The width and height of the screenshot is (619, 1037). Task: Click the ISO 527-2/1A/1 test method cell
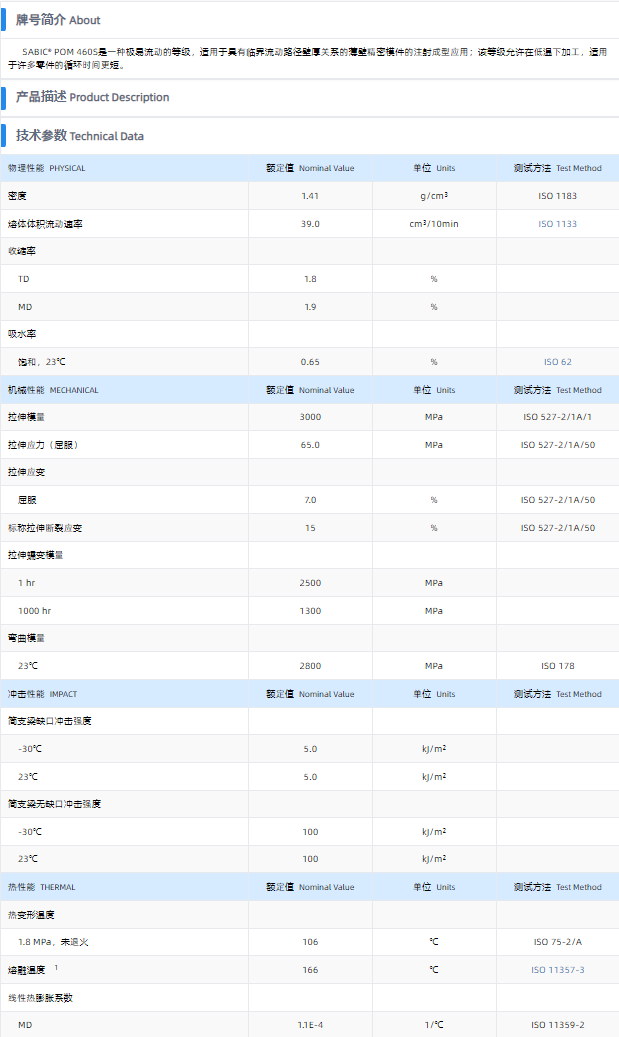557,417
